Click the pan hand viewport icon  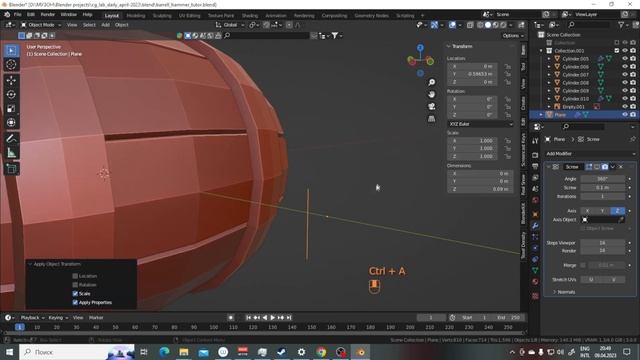(x=431, y=94)
